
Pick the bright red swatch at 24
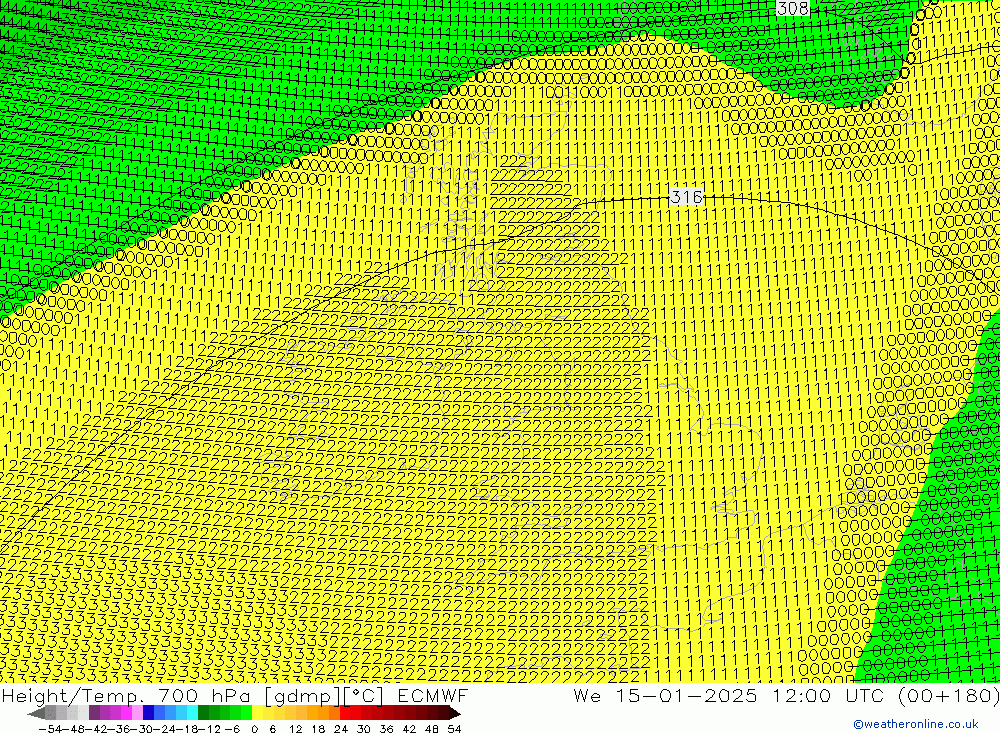tap(345, 713)
